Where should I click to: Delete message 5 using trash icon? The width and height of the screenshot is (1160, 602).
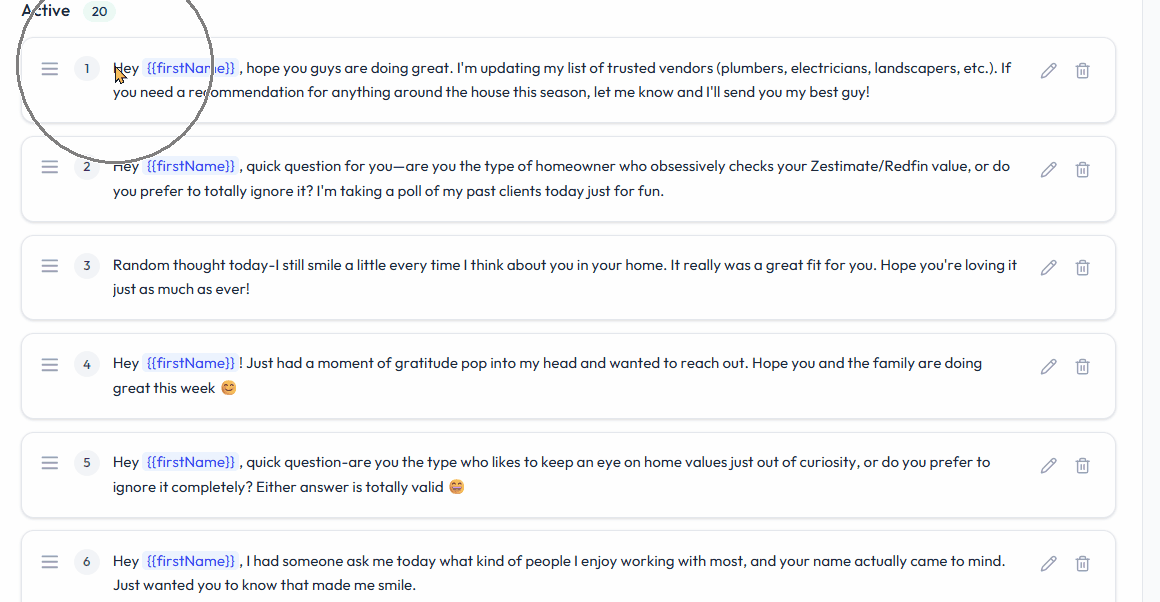[1082, 465]
